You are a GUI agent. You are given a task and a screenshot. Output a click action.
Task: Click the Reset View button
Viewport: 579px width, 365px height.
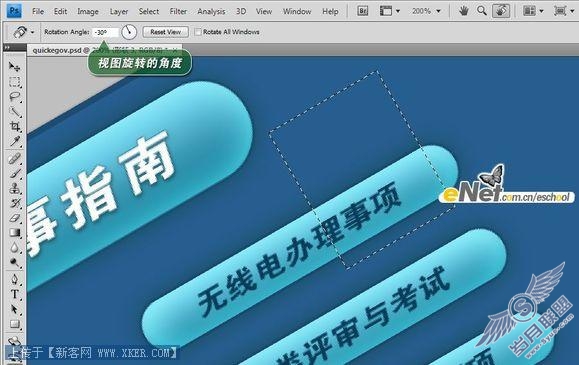(x=165, y=32)
